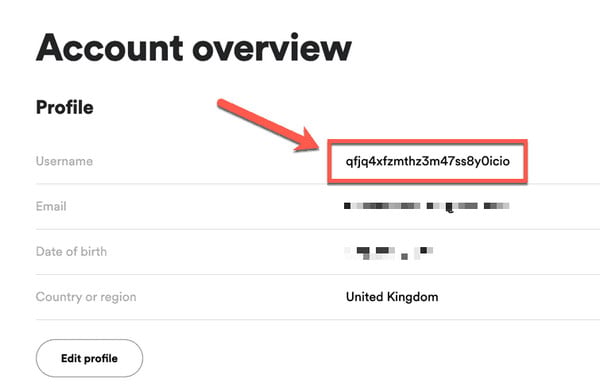This screenshot has height=387, width=600.
Task: Click the Username field label
Action: pos(64,161)
